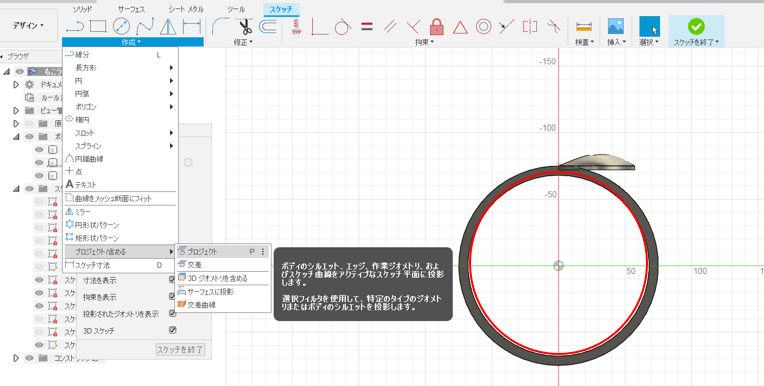Apply the Midpoint triangle constraint icon
This screenshot has width=764, height=386.
pyautogui.click(x=460, y=27)
